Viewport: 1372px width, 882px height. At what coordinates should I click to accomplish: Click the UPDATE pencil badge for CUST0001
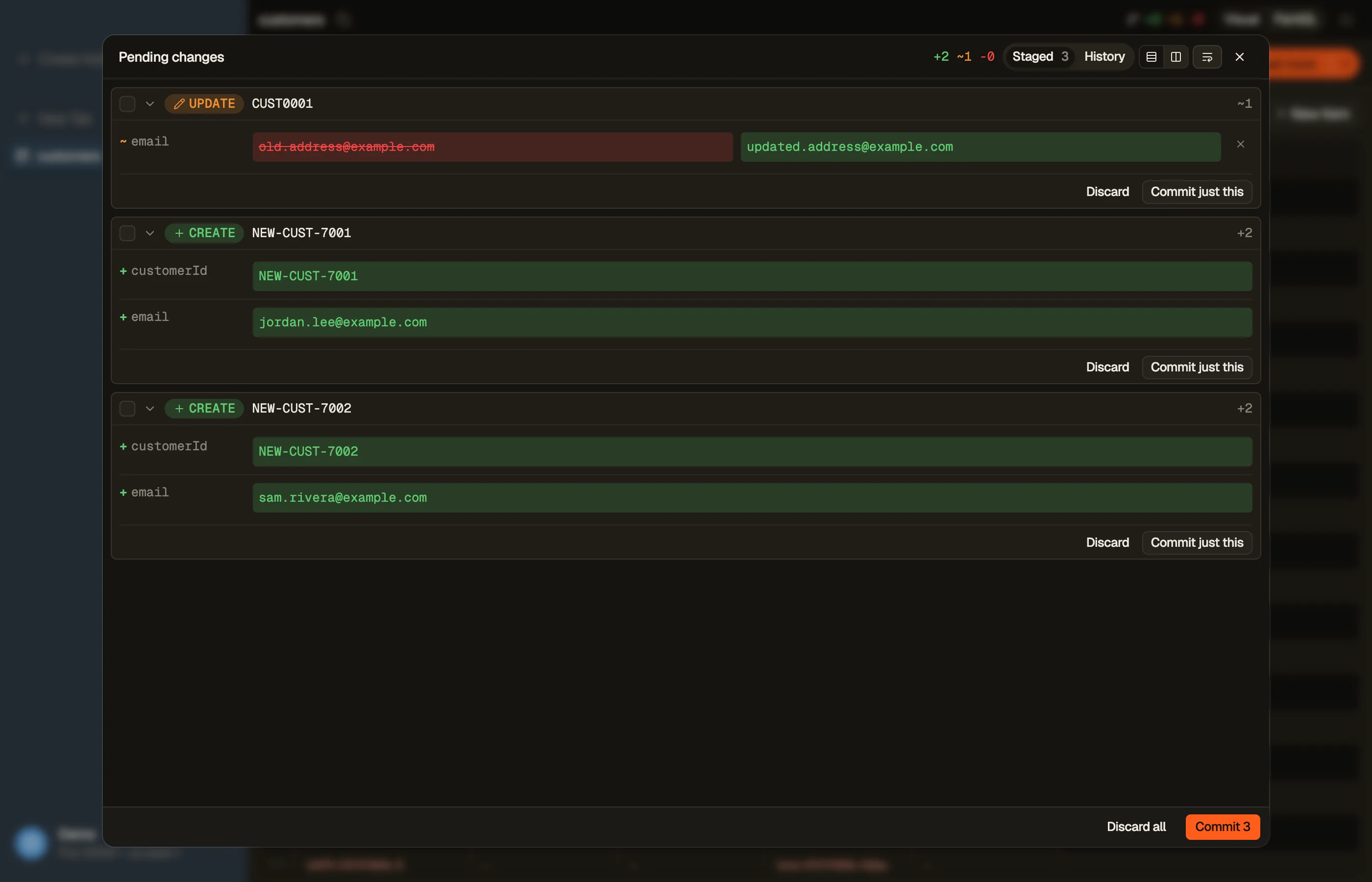pos(204,104)
